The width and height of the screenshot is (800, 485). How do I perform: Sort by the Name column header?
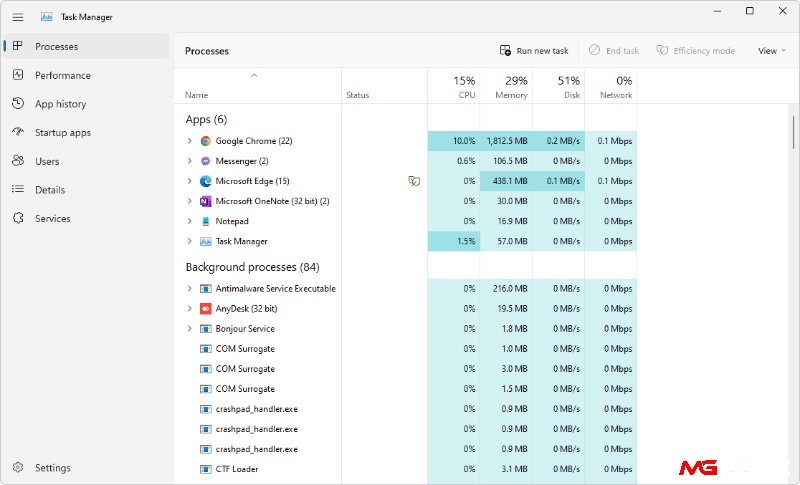click(x=257, y=86)
